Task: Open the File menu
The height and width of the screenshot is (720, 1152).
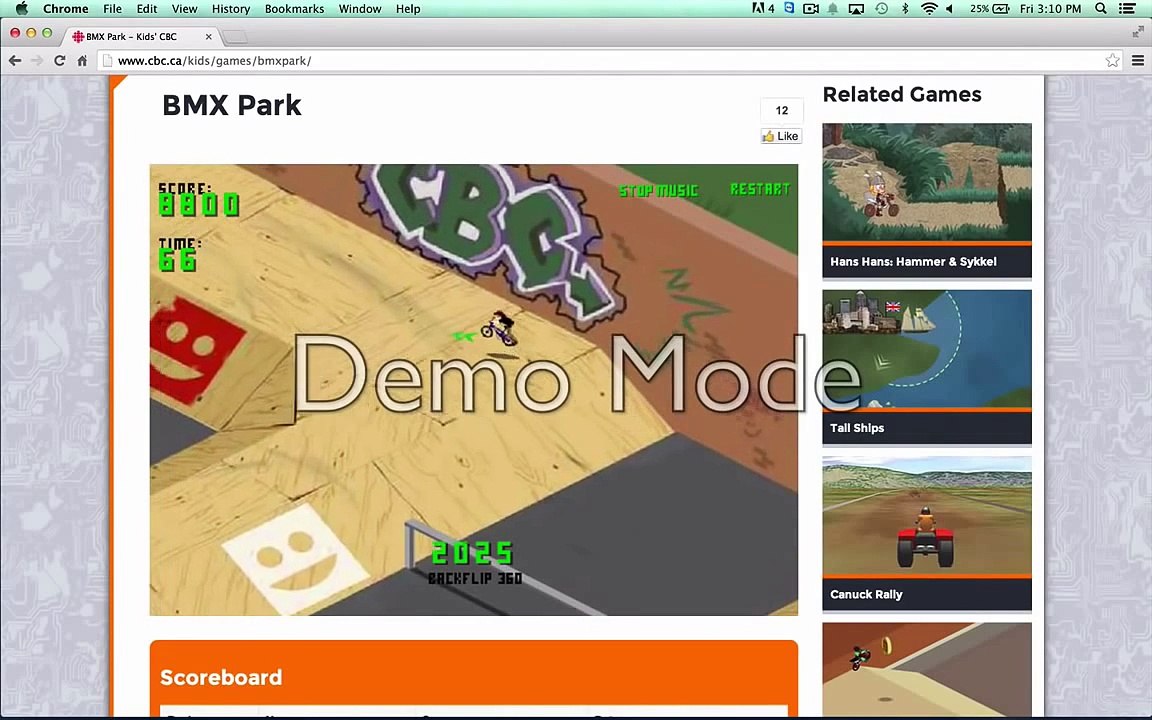Action: coord(112,9)
